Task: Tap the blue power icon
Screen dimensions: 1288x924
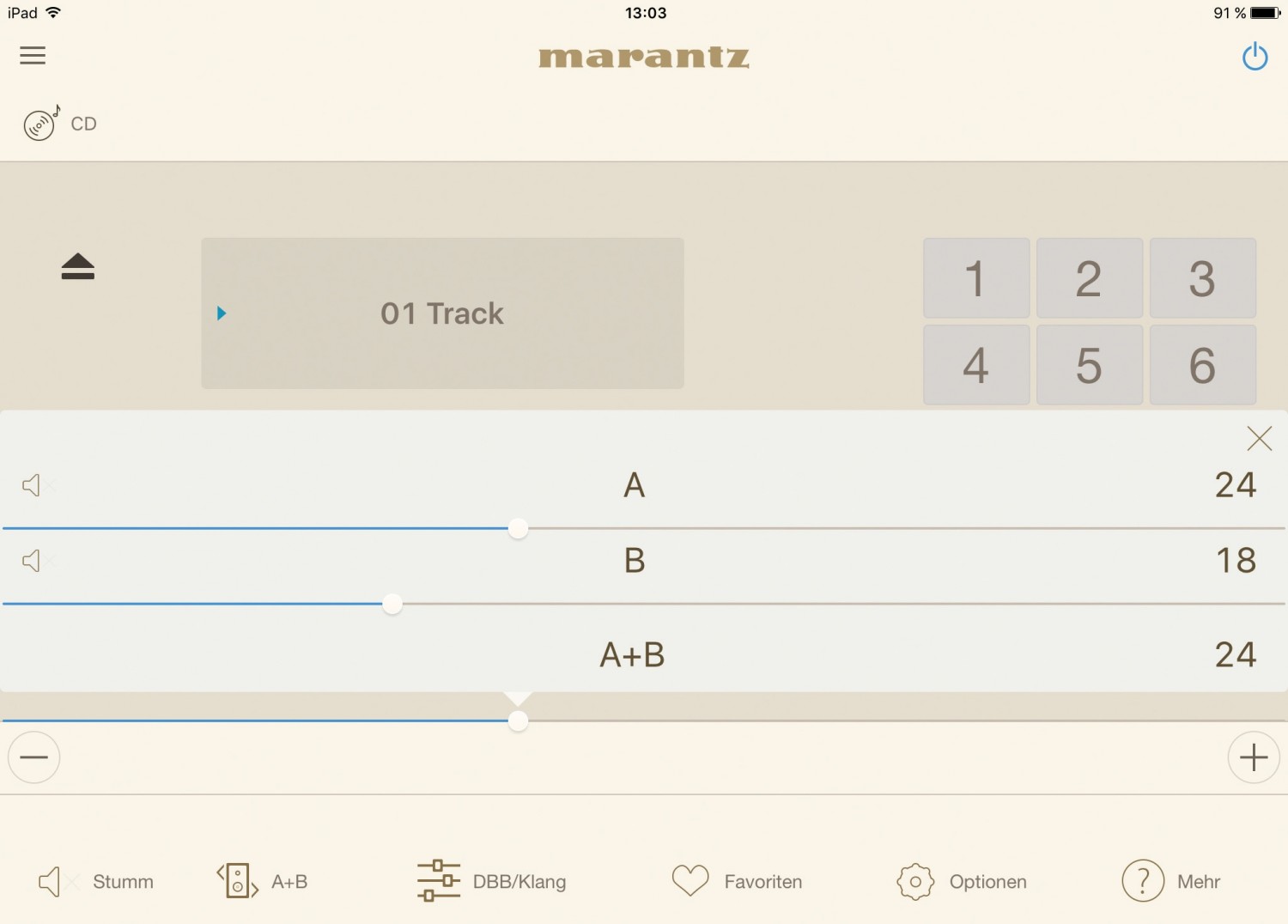Action: click(1255, 57)
